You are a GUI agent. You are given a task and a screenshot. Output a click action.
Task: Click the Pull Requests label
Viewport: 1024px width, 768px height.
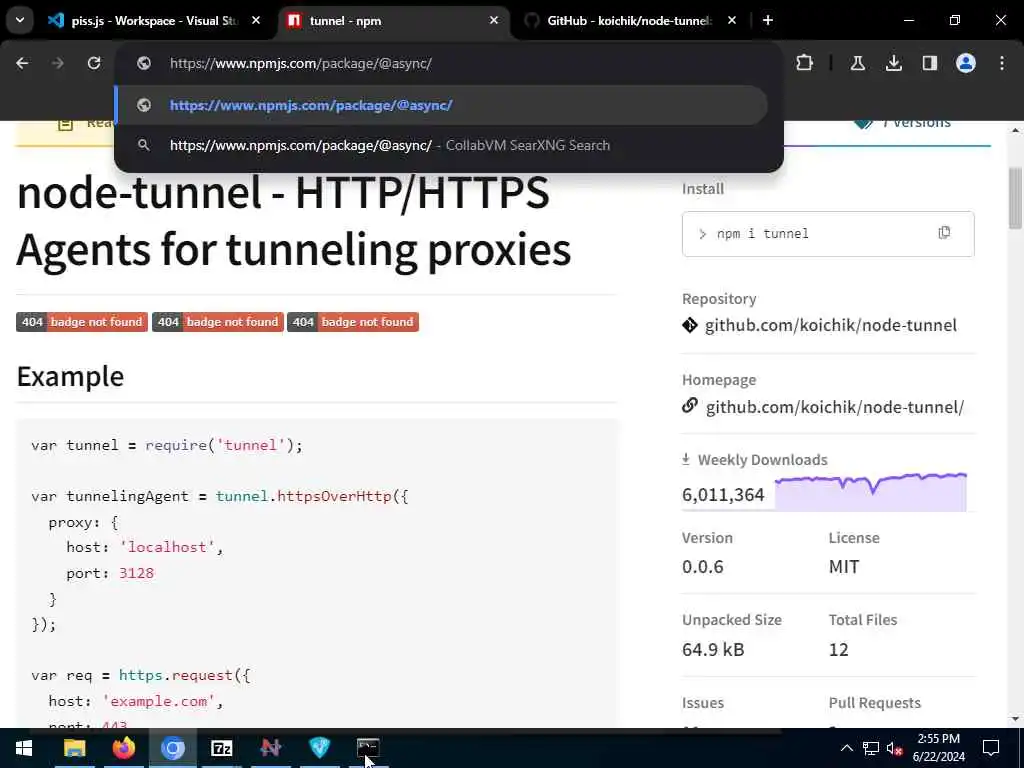coord(874,703)
